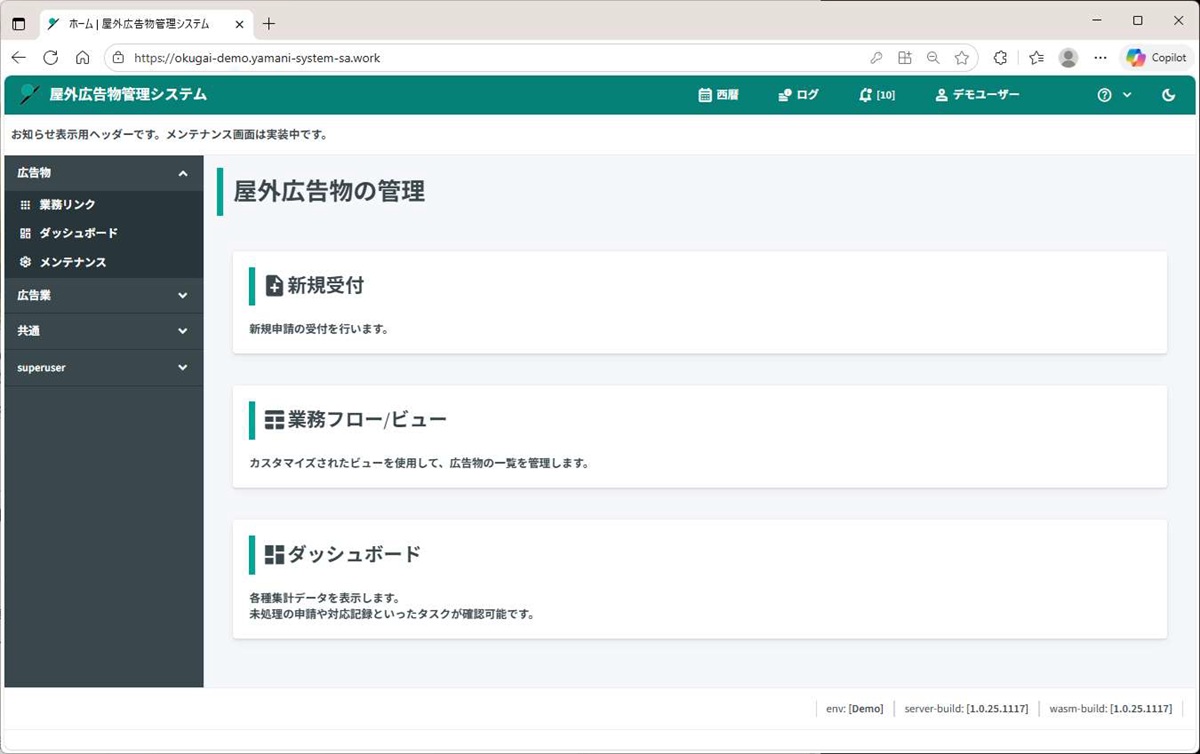Image resolution: width=1200 pixels, height=754 pixels.
Task: Open notifications showing 10 unread items
Action: (875, 95)
